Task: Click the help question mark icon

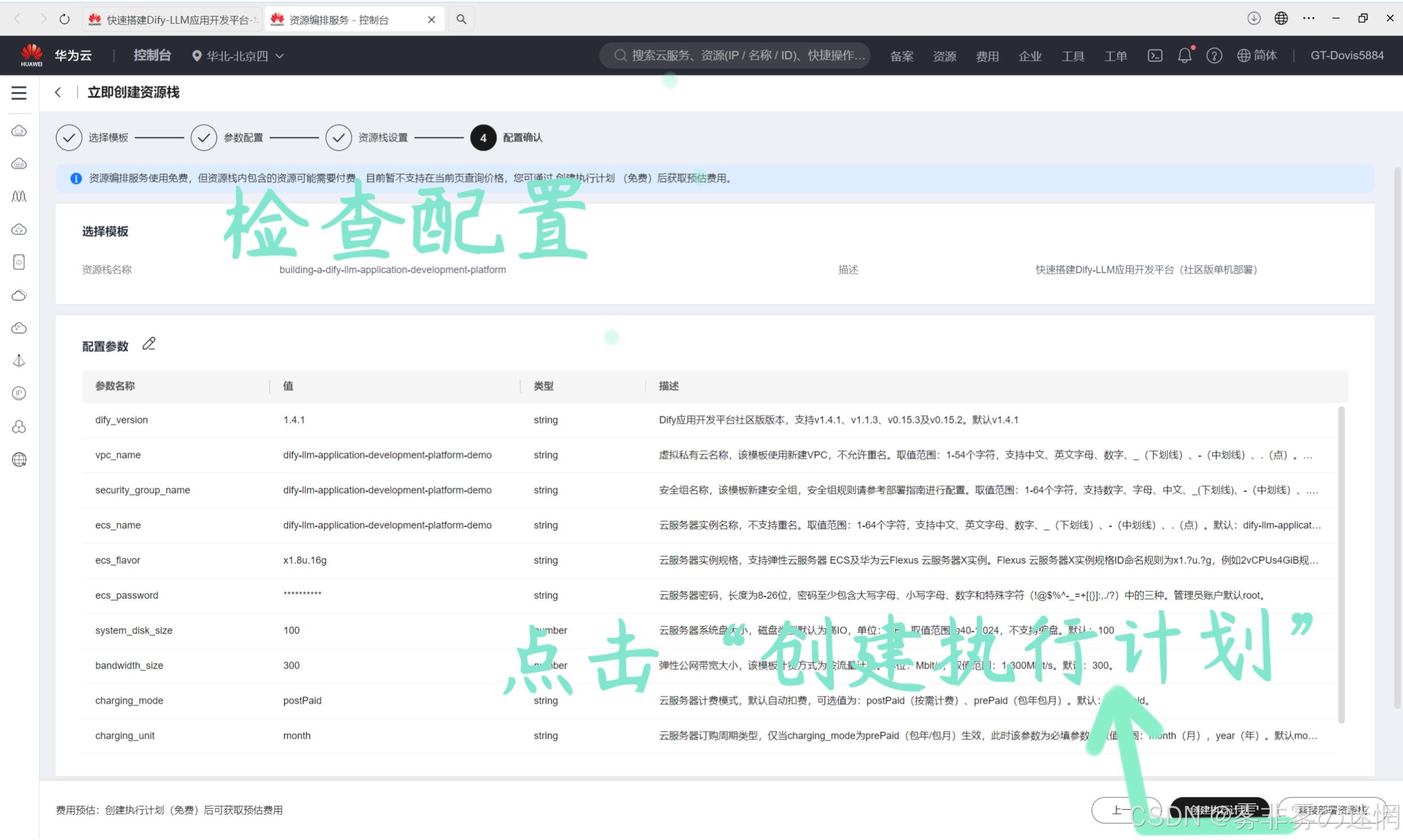Action: coord(1214,55)
